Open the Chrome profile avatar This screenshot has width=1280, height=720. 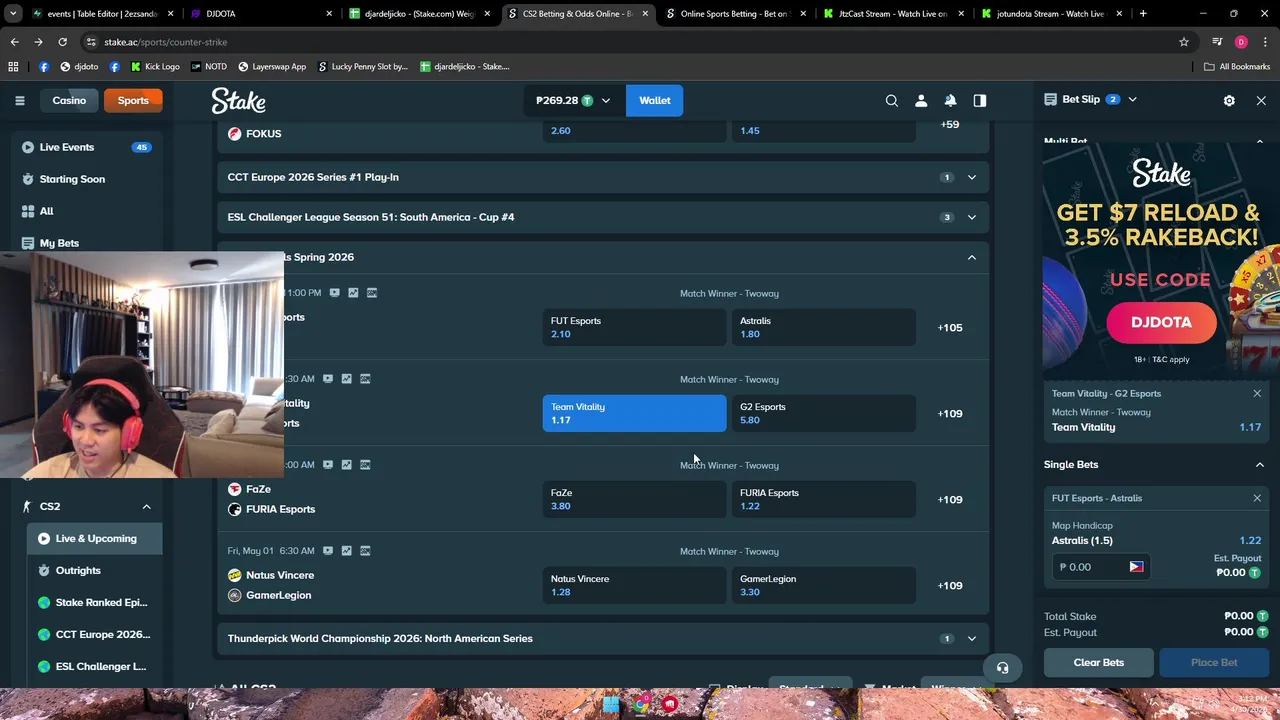pyautogui.click(x=1241, y=42)
